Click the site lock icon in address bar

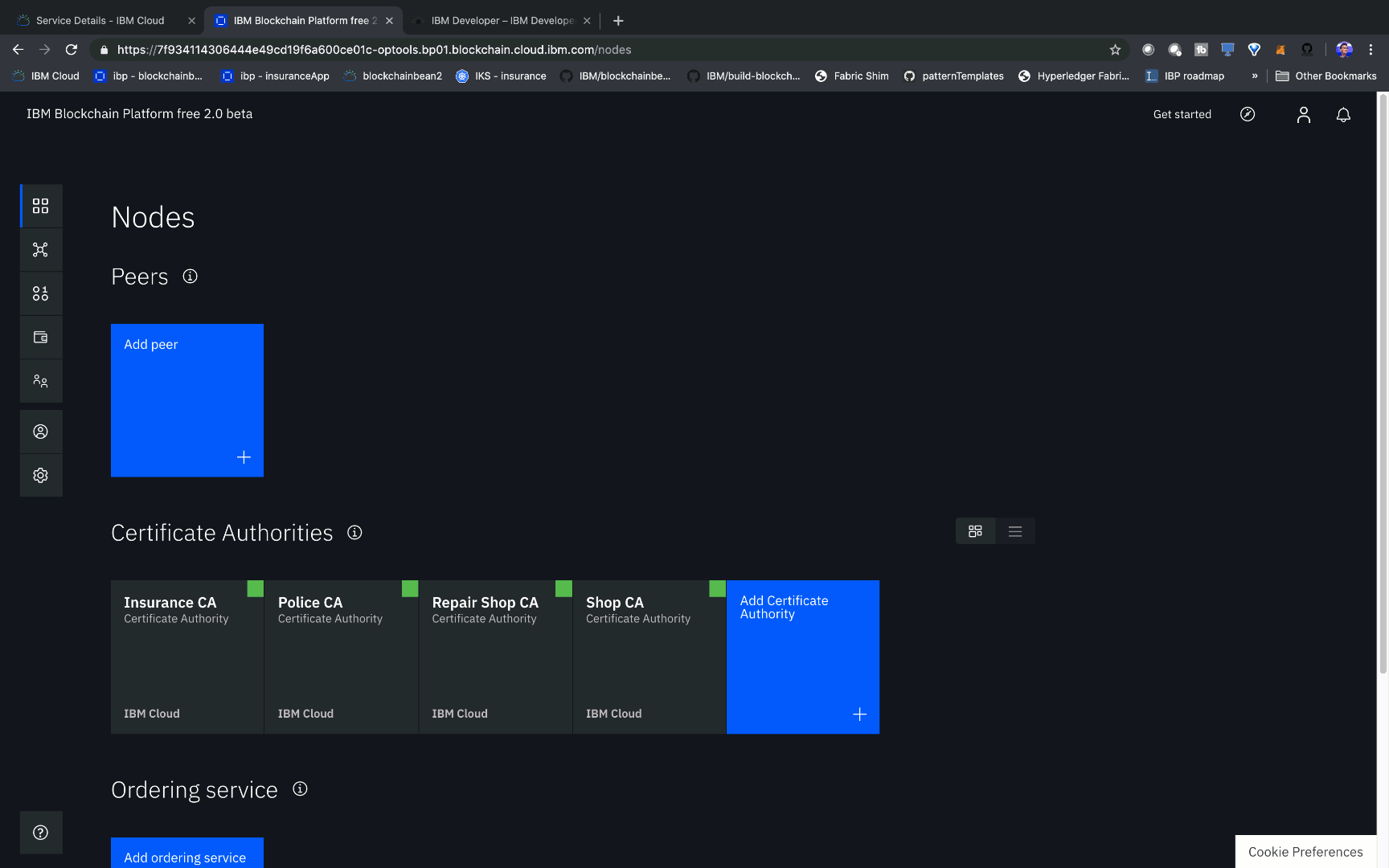pos(104,50)
